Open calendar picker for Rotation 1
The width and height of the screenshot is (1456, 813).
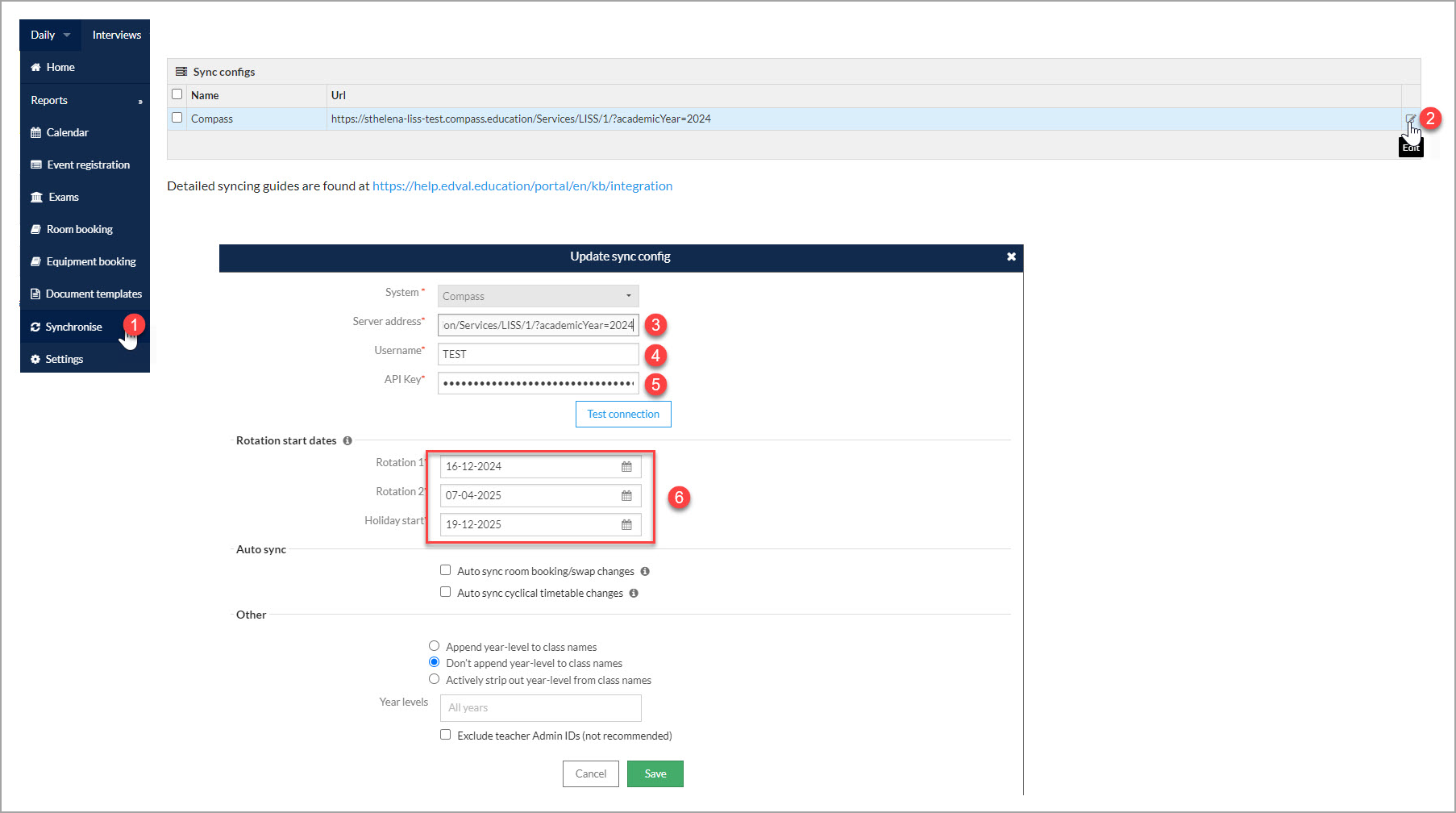pyautogui.click(x=626, y=467)
